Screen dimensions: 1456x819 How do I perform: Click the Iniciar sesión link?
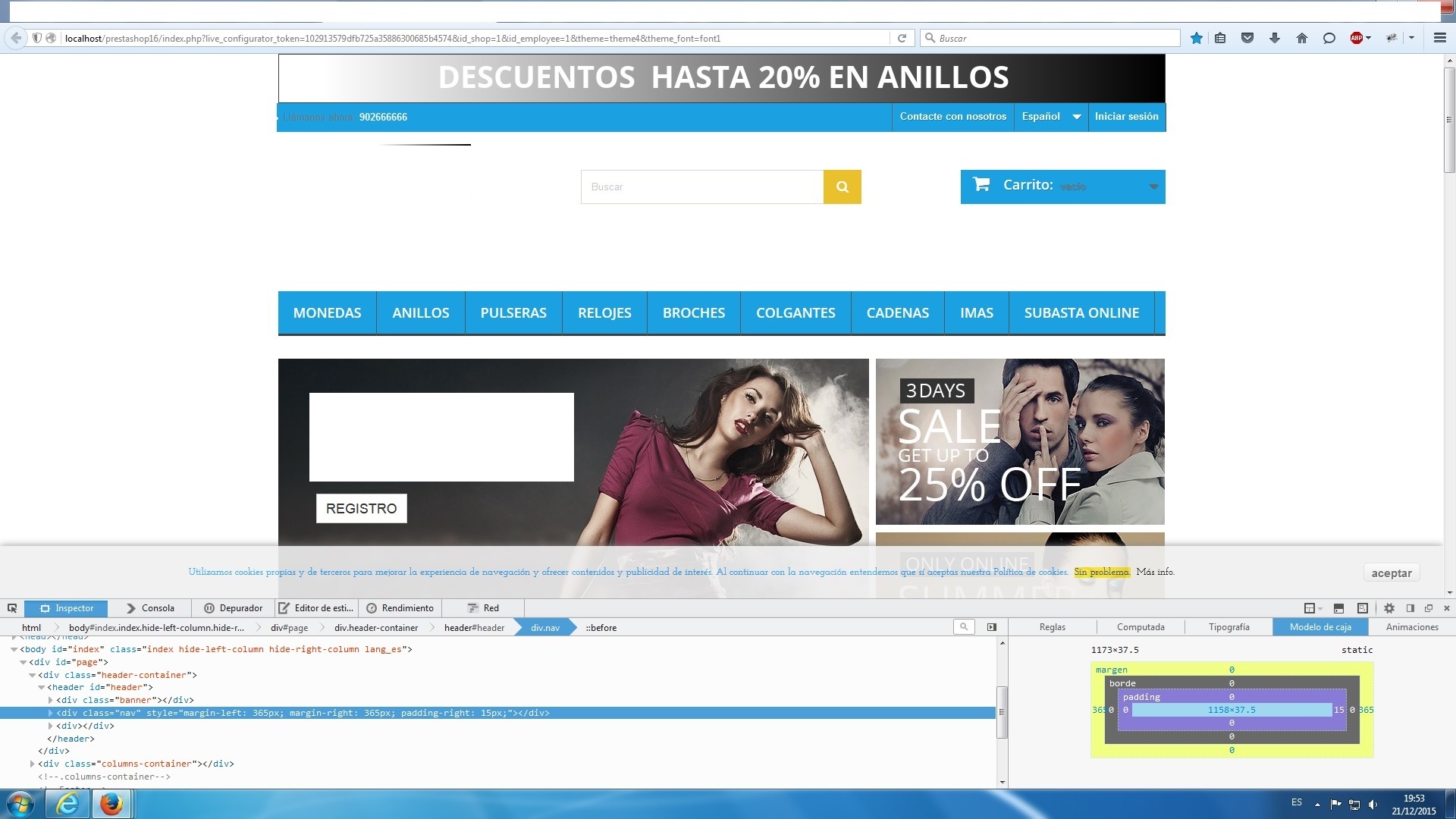pos(1127,117)
